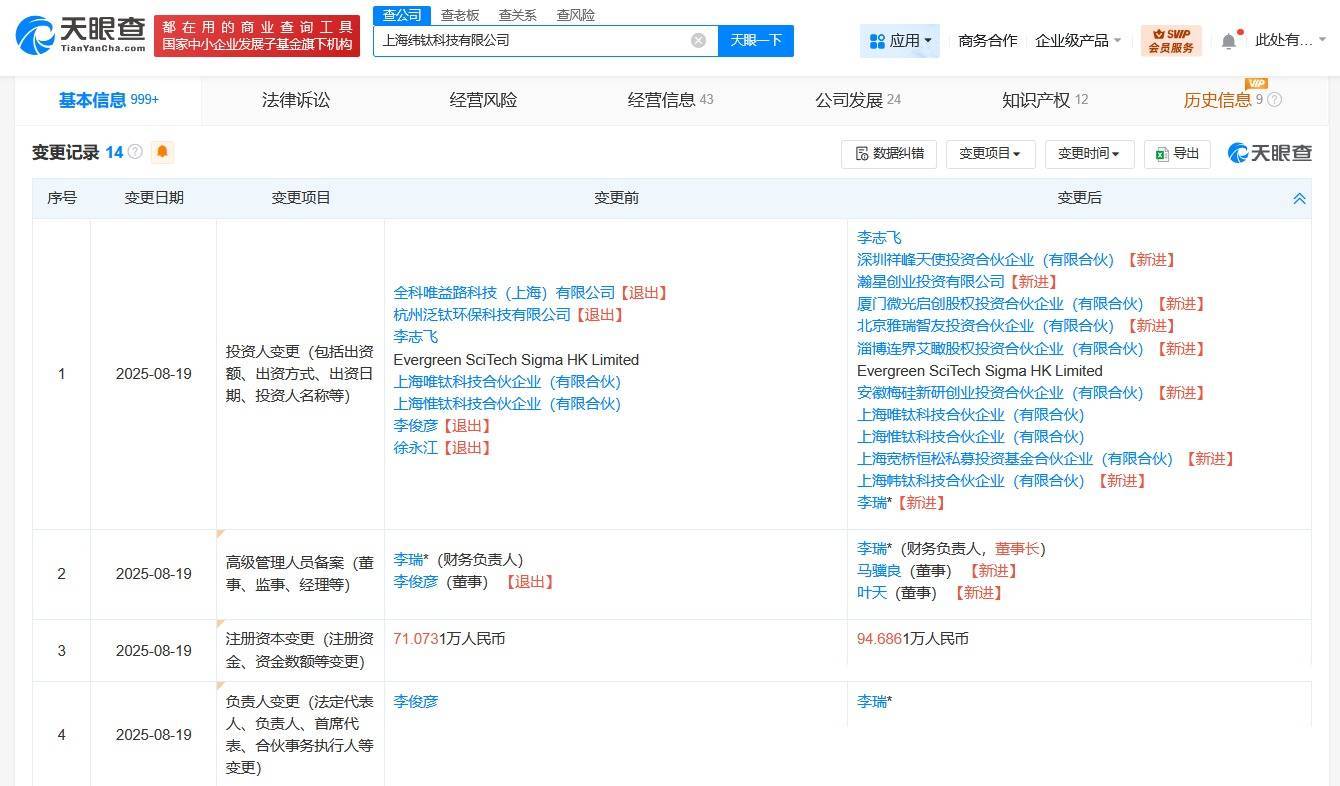Click the orange change-record alert bell
This screenshot has width=1340, height=786.
[x=162, y=152]
